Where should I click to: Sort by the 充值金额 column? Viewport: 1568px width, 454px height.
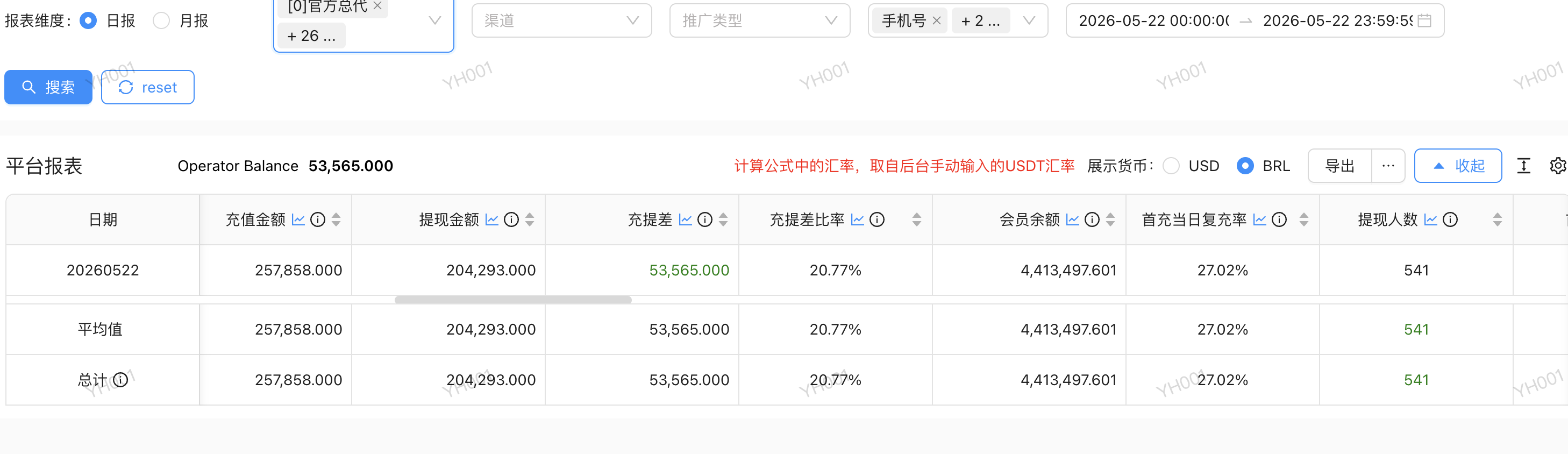(336, 219)
